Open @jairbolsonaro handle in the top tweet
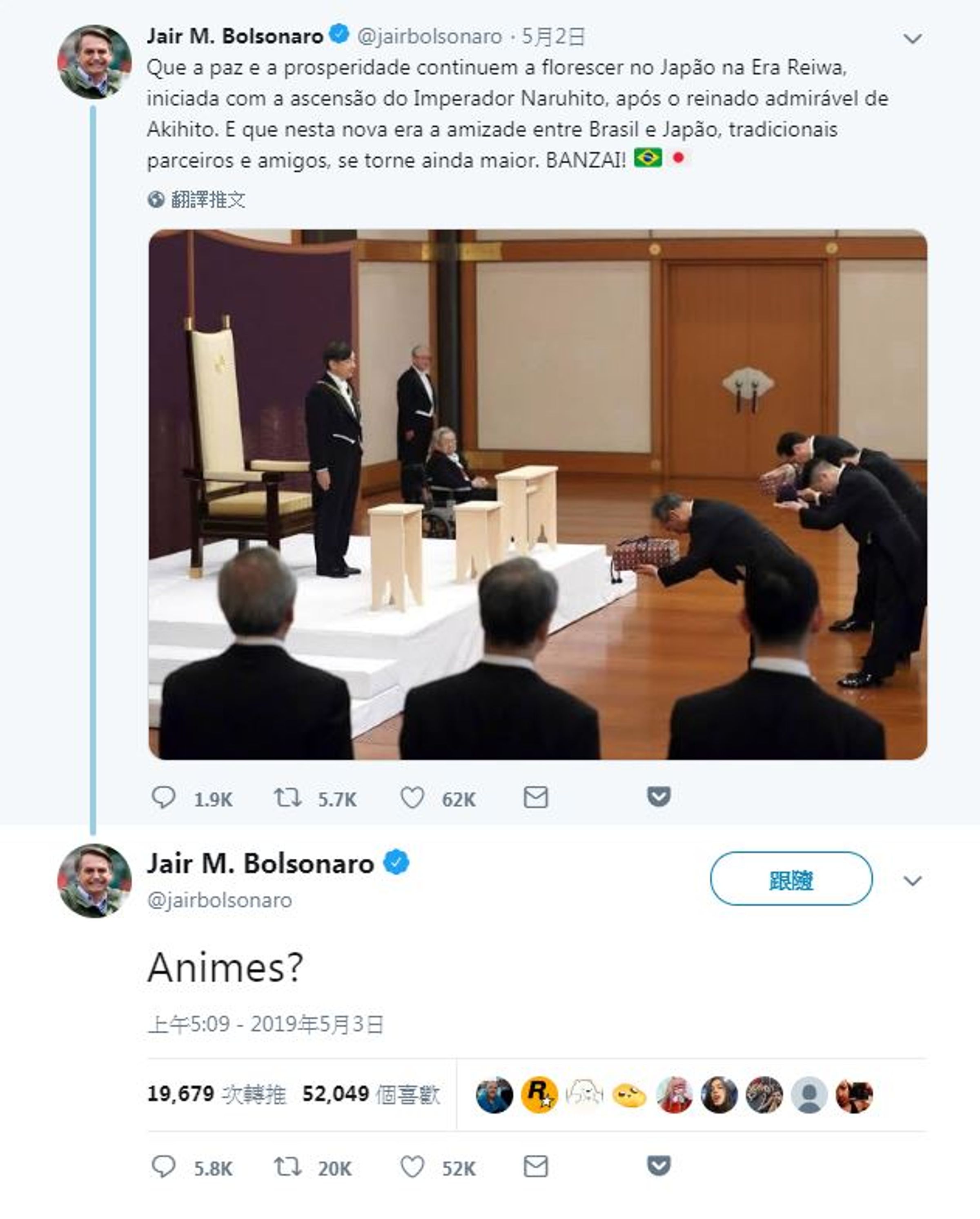This screenshot has width=980, height=1219. tap(430, 37)
